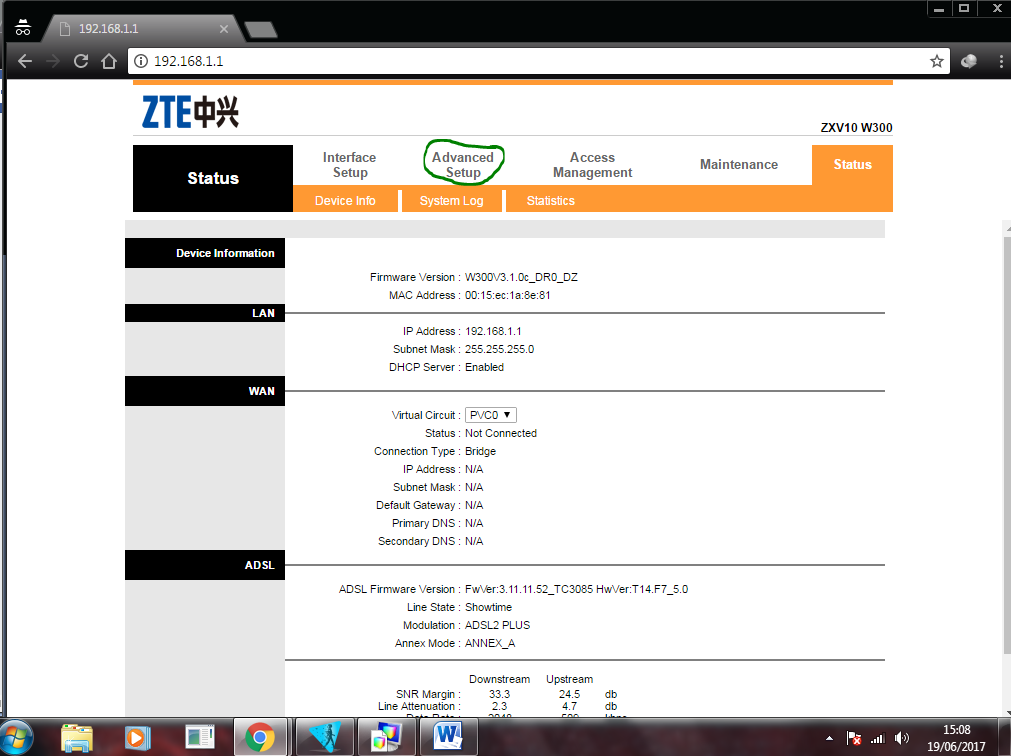The image size is (1011, 756).
Task: Click the page vertical scrollbar
Action: coord(1007,445)
